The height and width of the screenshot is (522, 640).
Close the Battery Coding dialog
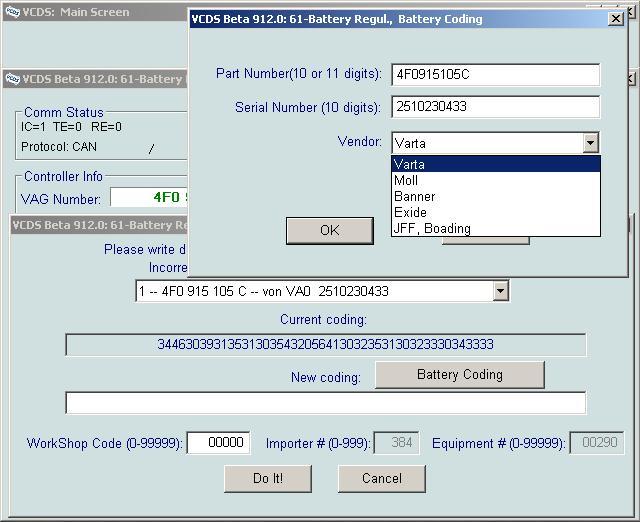click(x=616, y=19)
